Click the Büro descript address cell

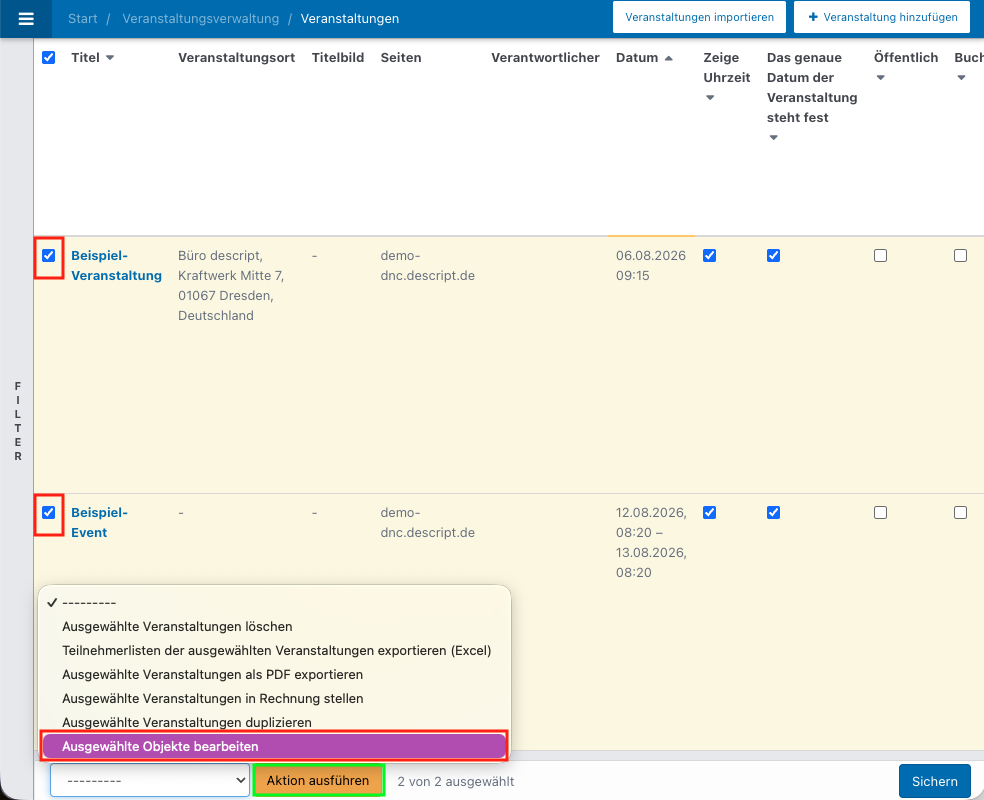point(231,285)
